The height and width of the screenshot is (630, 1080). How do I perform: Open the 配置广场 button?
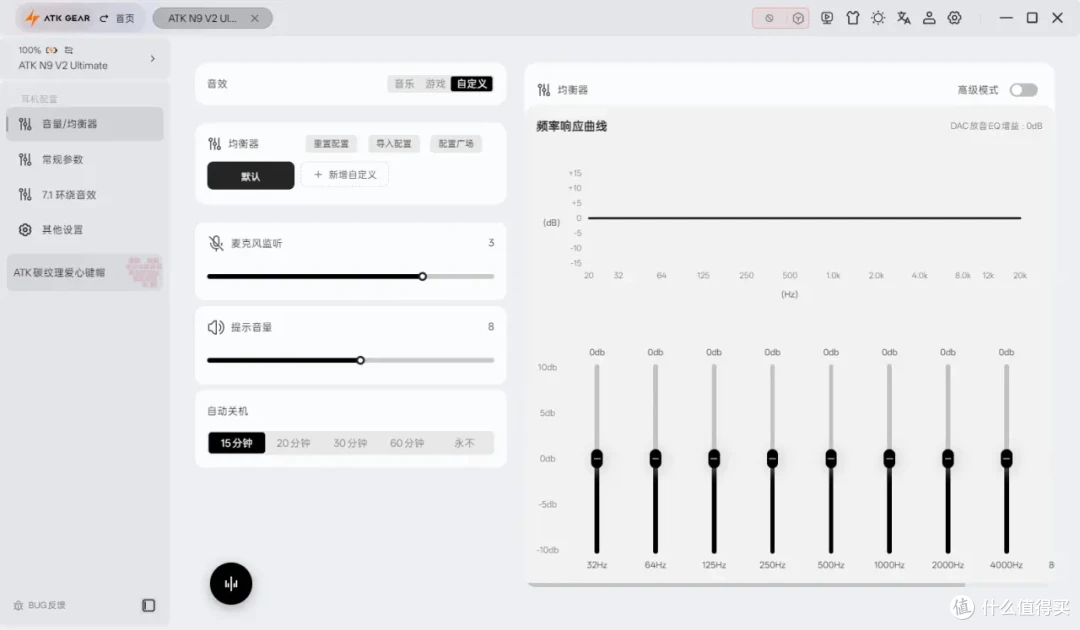tap(456, 144)
